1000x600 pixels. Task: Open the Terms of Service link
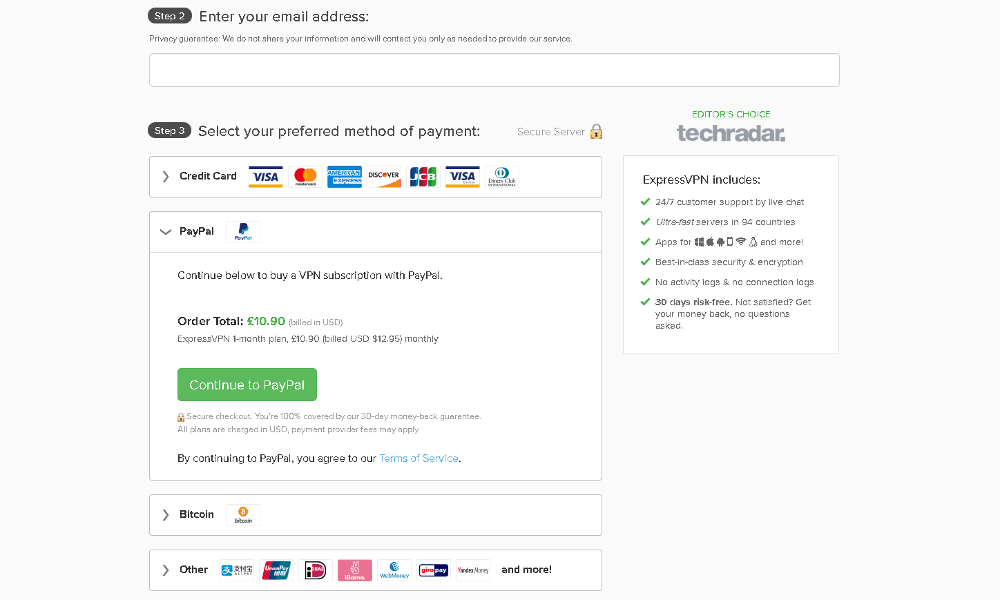click(418, 458)
